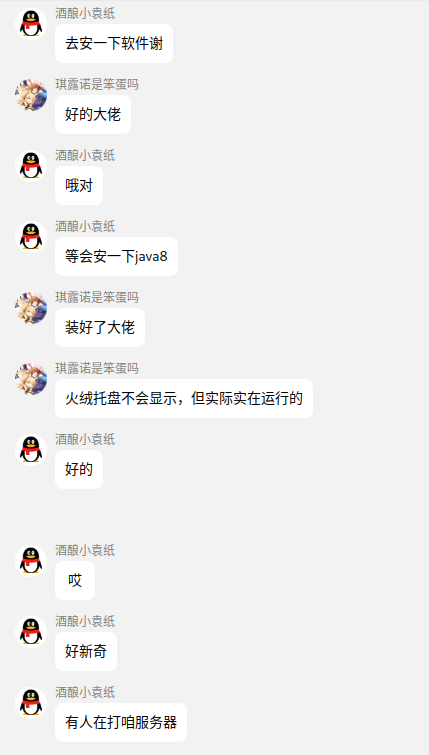
Task: Select the "好的大佬" message bubble
Action: click(93, 115)
